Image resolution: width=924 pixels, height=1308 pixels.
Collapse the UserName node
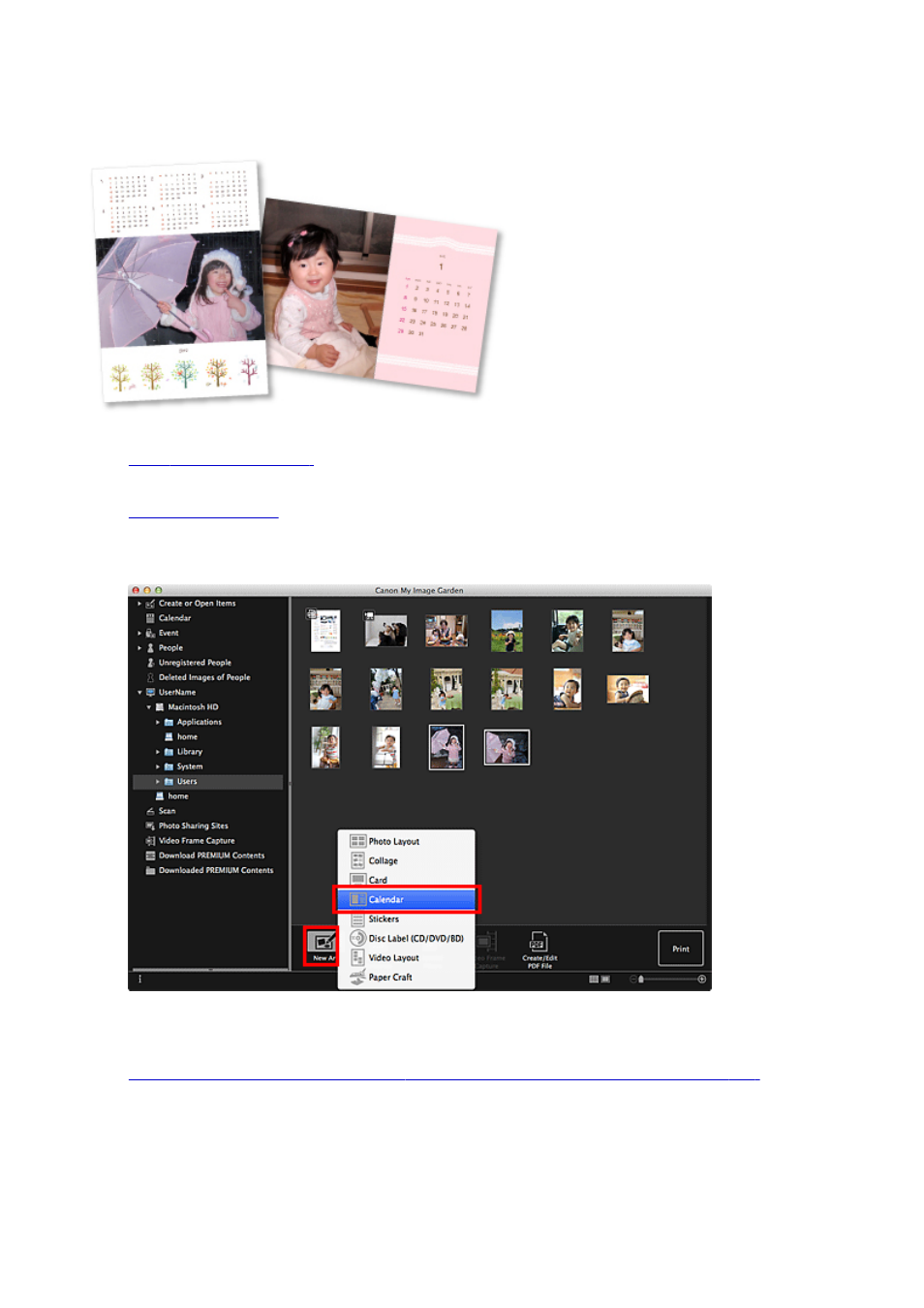(139, 693)
